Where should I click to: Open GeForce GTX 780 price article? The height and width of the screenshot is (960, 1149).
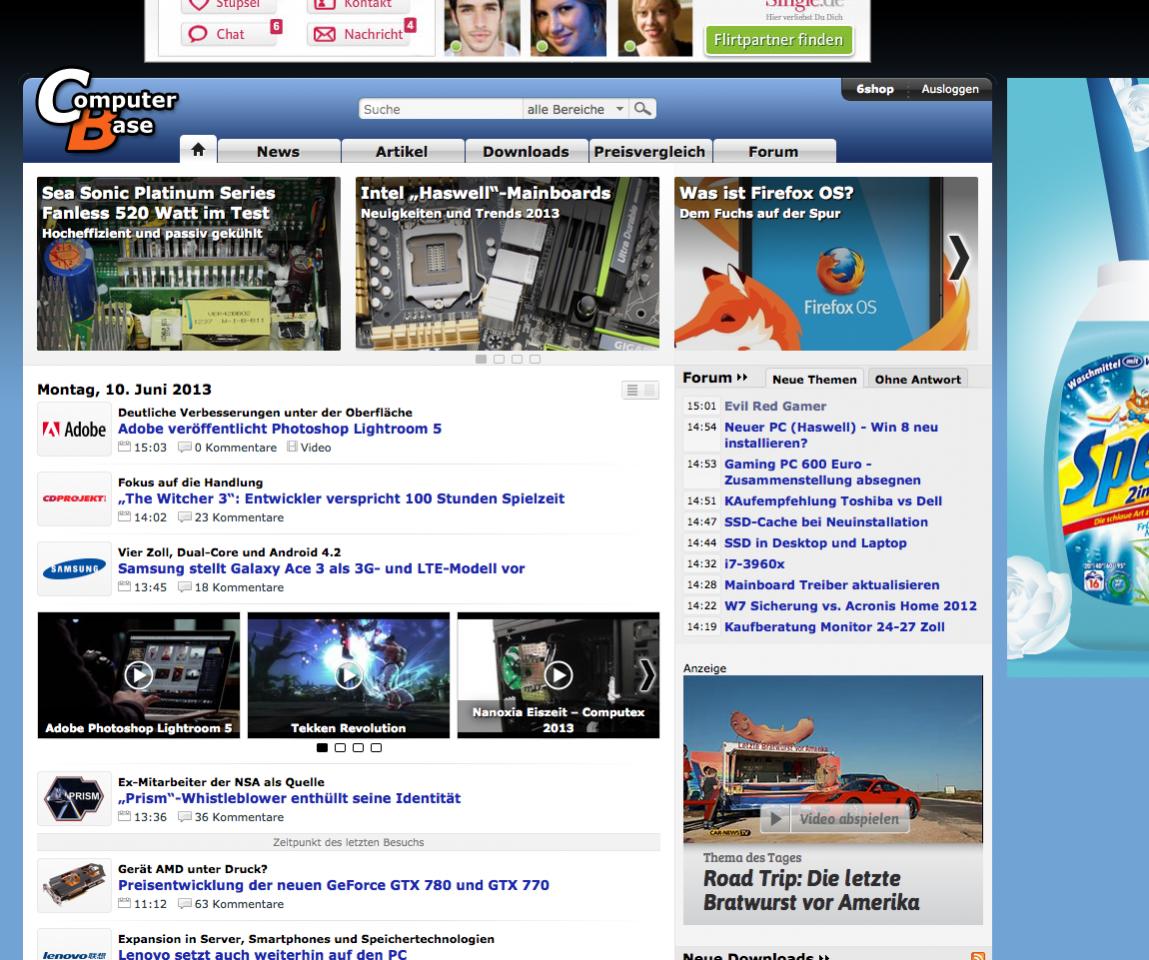(x=333, y=885)
